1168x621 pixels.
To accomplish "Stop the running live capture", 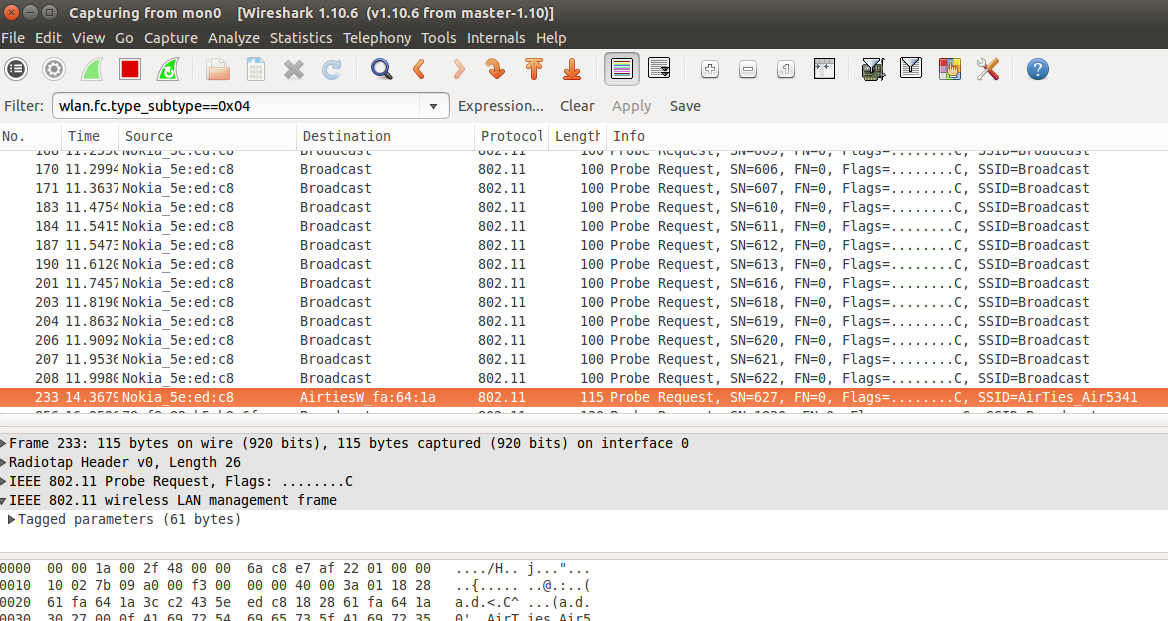I will (129, 69).
